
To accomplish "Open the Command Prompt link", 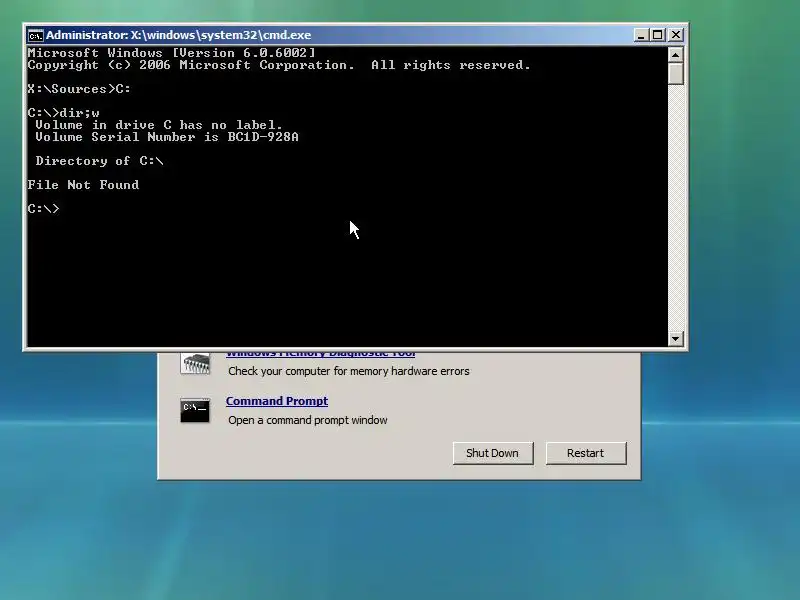I will tap(277, 401).
